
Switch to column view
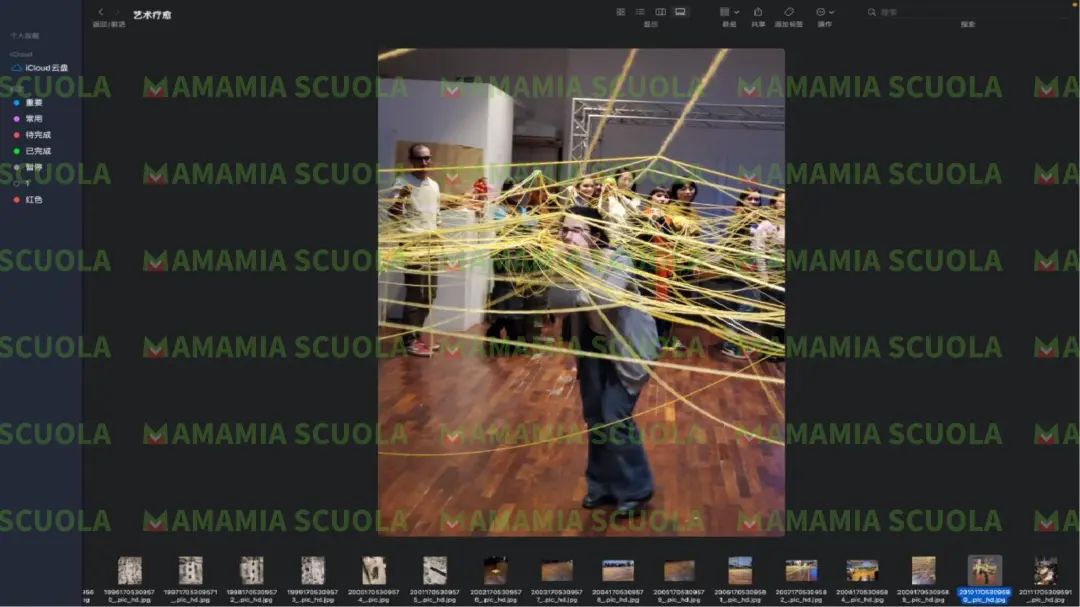[661, 12]
